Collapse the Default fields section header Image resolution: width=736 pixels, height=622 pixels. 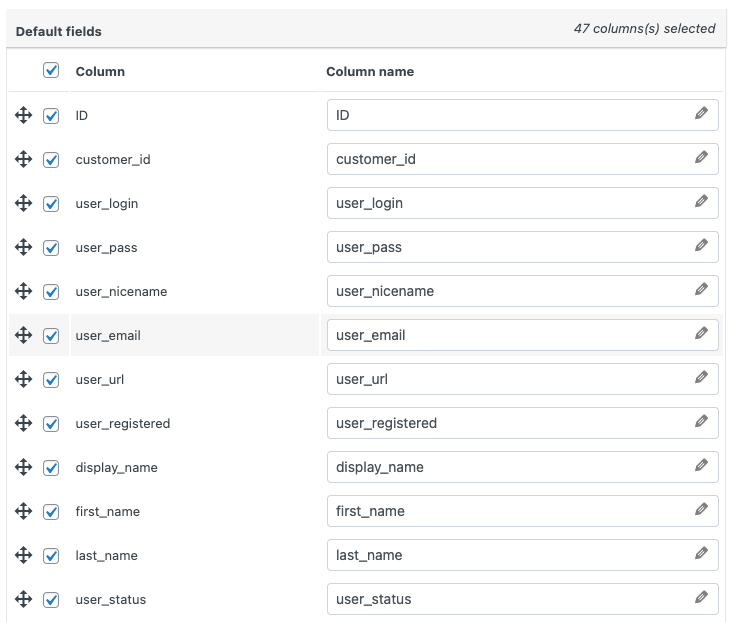click(366, 29)
